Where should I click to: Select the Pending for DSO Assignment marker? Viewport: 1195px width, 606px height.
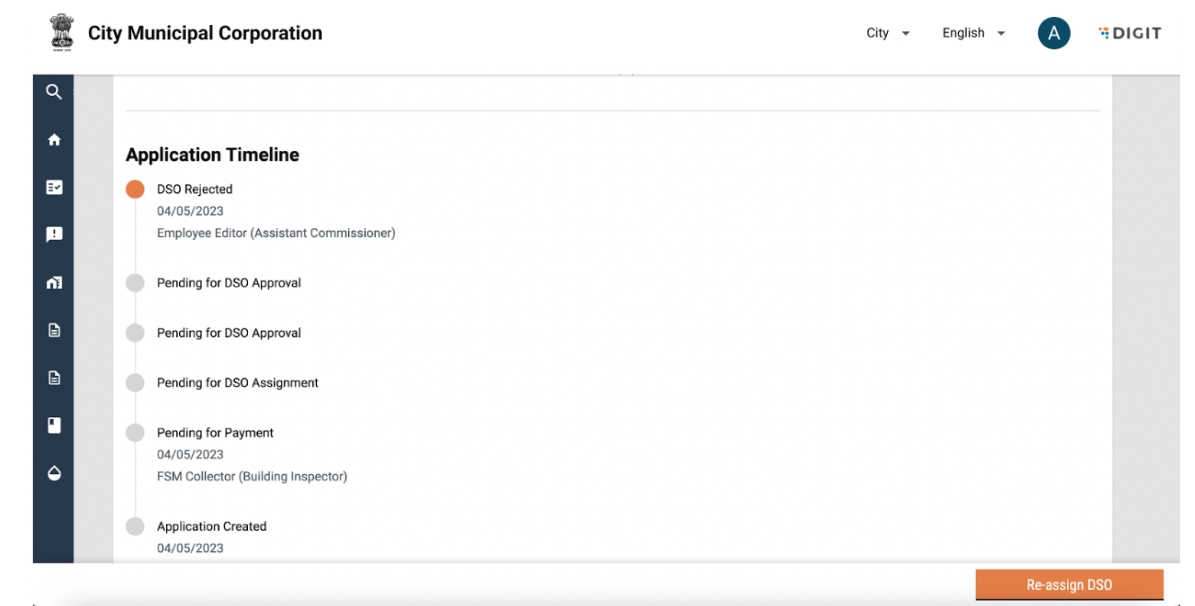pyautogui.click(x=135, y=383)
